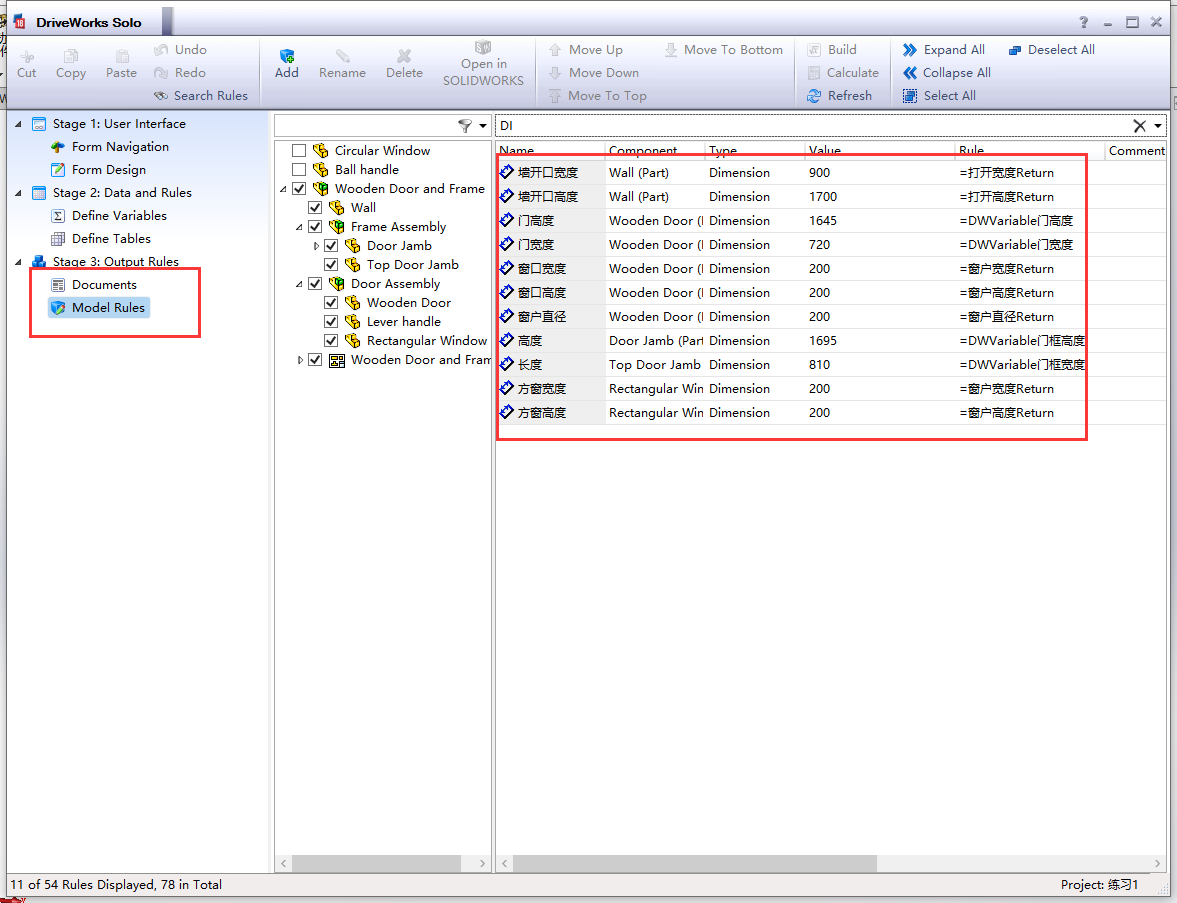Select the 方窗高度 dimension rule icon

pos(507,412)
